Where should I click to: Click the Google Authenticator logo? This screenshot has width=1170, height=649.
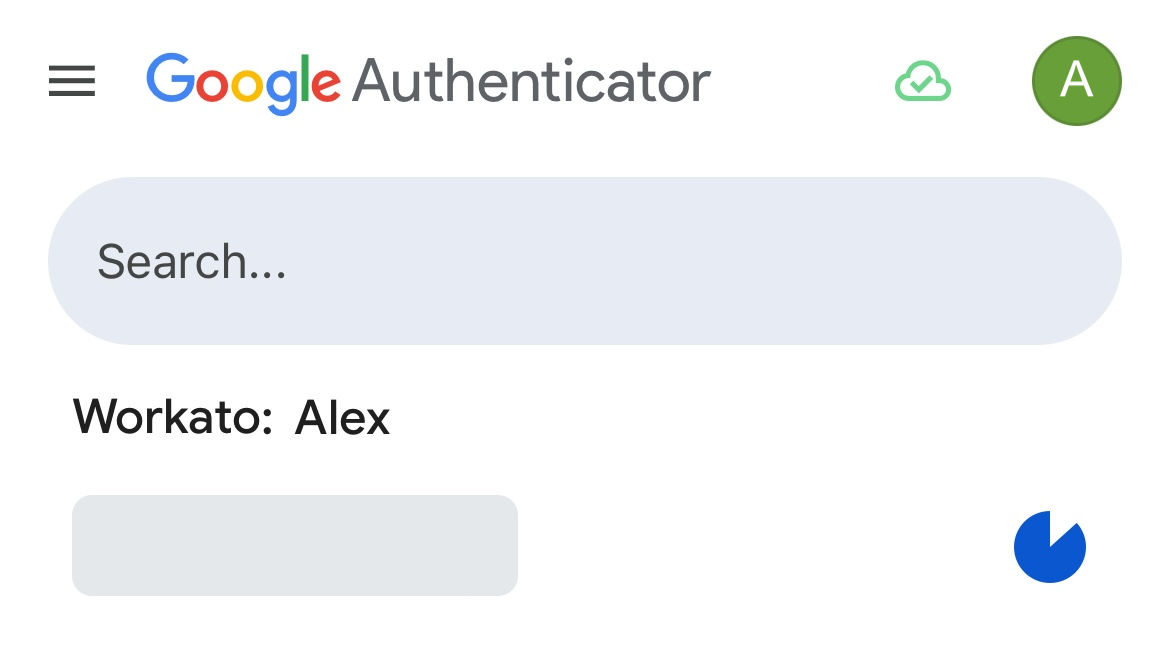point(428,81)
